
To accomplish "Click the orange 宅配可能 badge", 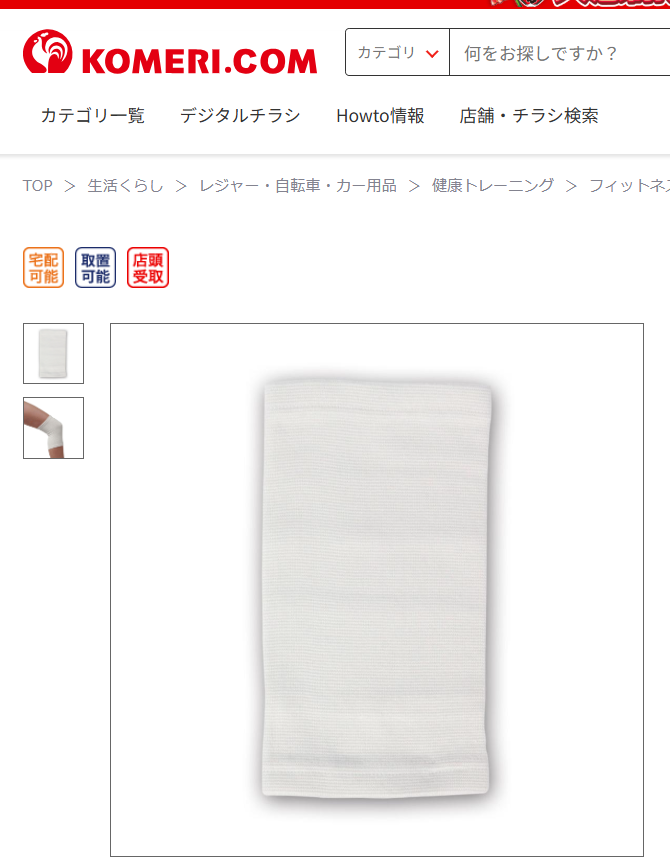I will (x=44, y=267).
